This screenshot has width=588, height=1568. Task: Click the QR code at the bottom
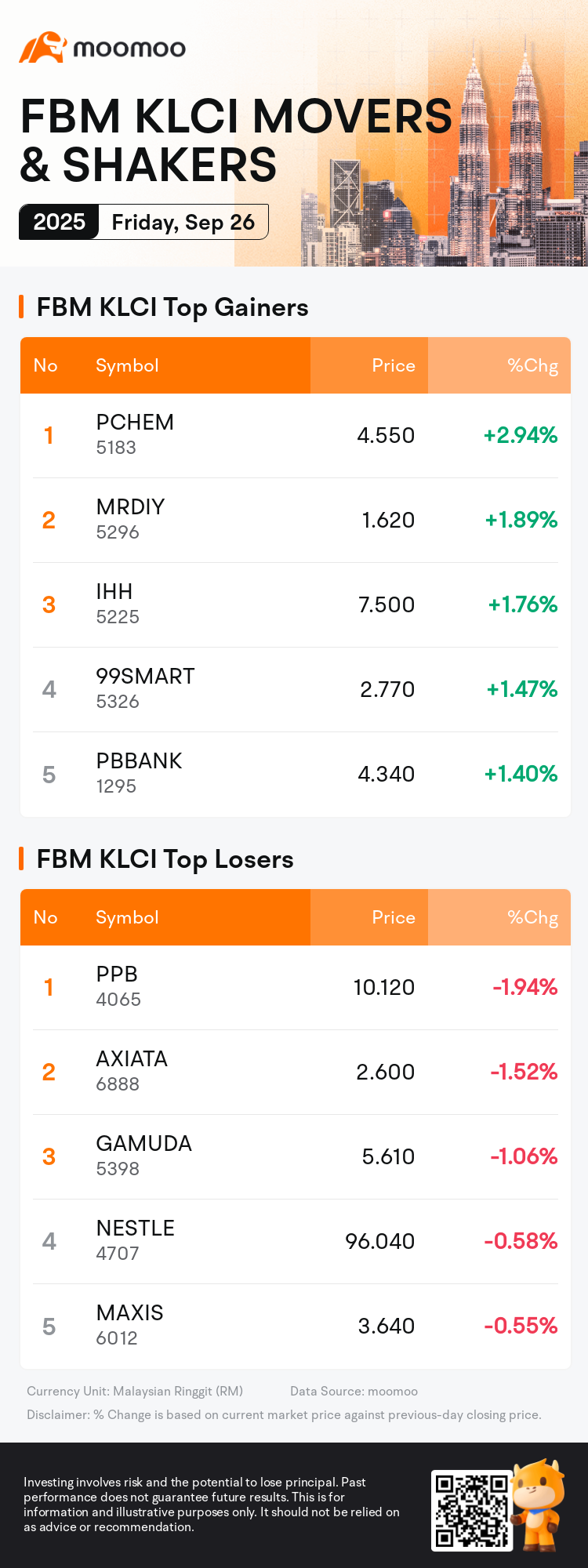[x=471, y=1511]
